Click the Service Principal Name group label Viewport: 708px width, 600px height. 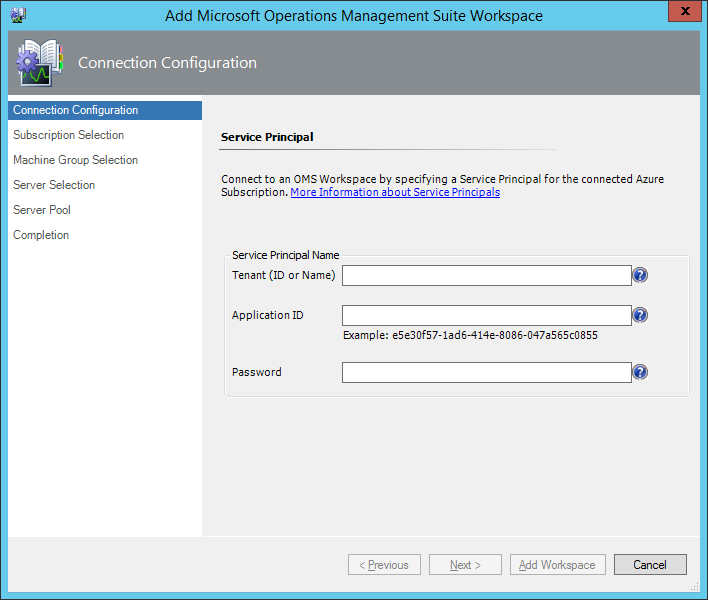285,255
